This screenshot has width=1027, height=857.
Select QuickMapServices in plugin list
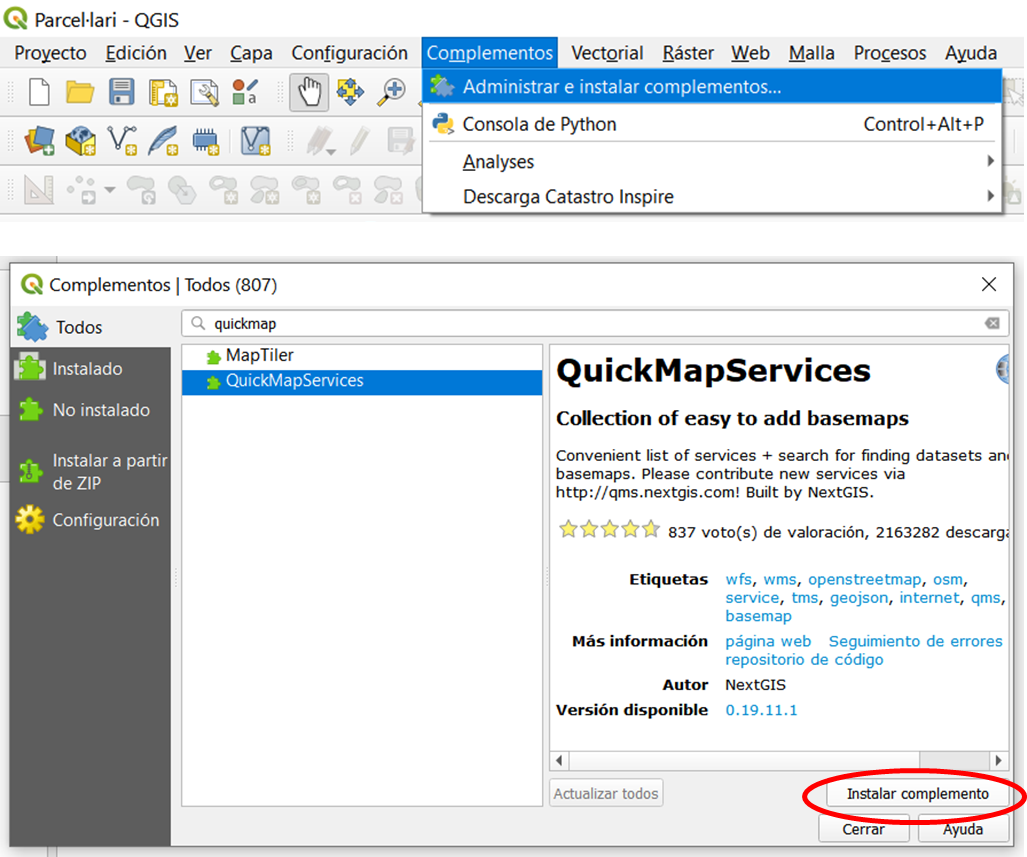[x=362, y=381]
